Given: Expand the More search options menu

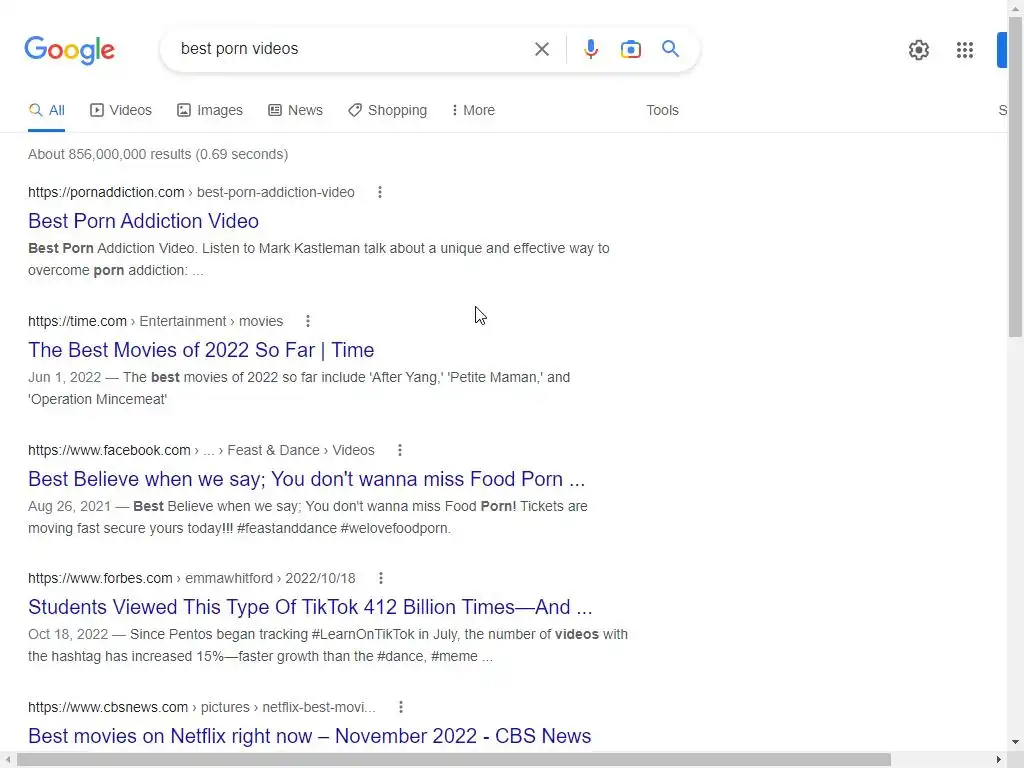Looking at the screenshot, I should click(473, 110).
